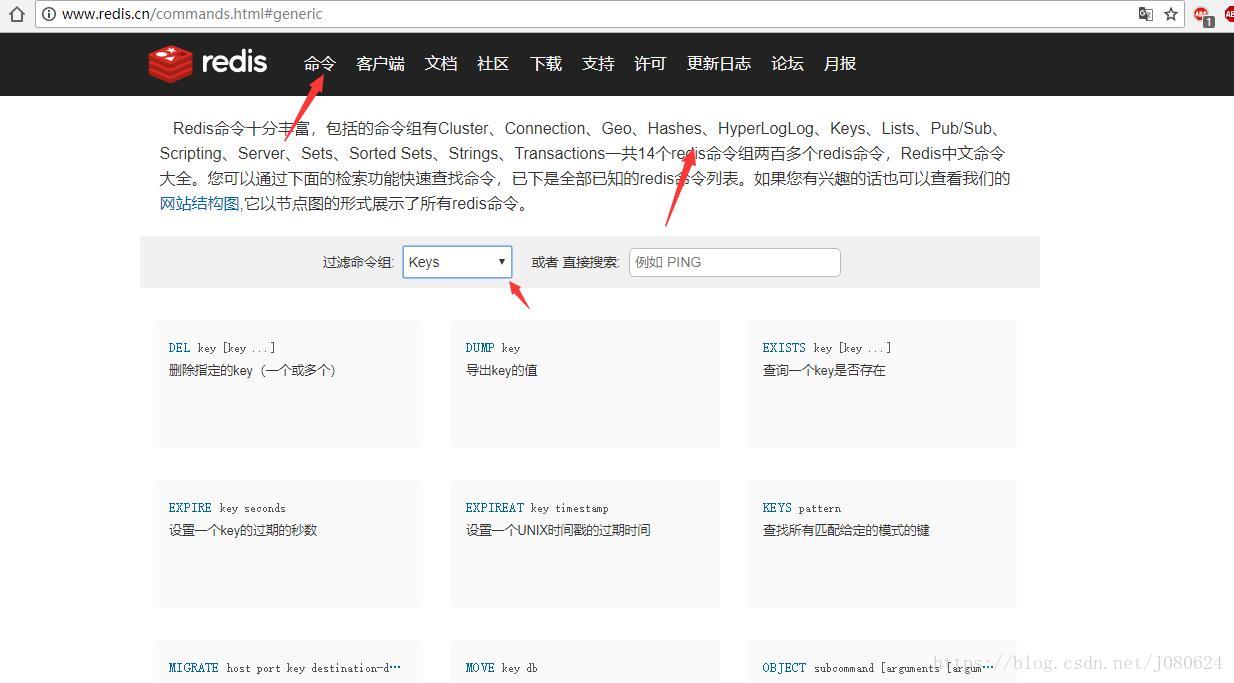Viewport: 1234px width, 683px height.
Task: Open the DUMP key command card
Action: [x=585, y=384]
